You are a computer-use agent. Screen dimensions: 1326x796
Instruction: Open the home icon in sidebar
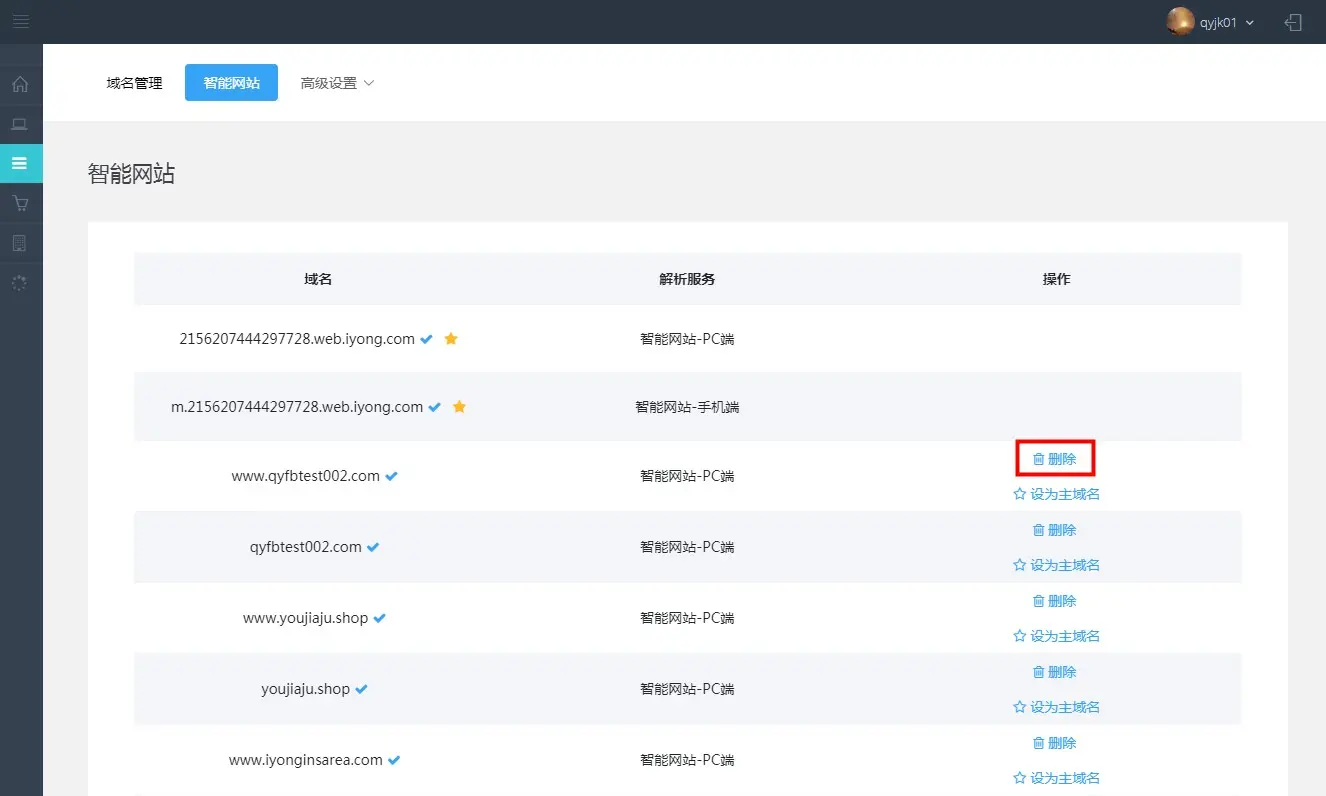pyautogui.click(x=20, y=84)
